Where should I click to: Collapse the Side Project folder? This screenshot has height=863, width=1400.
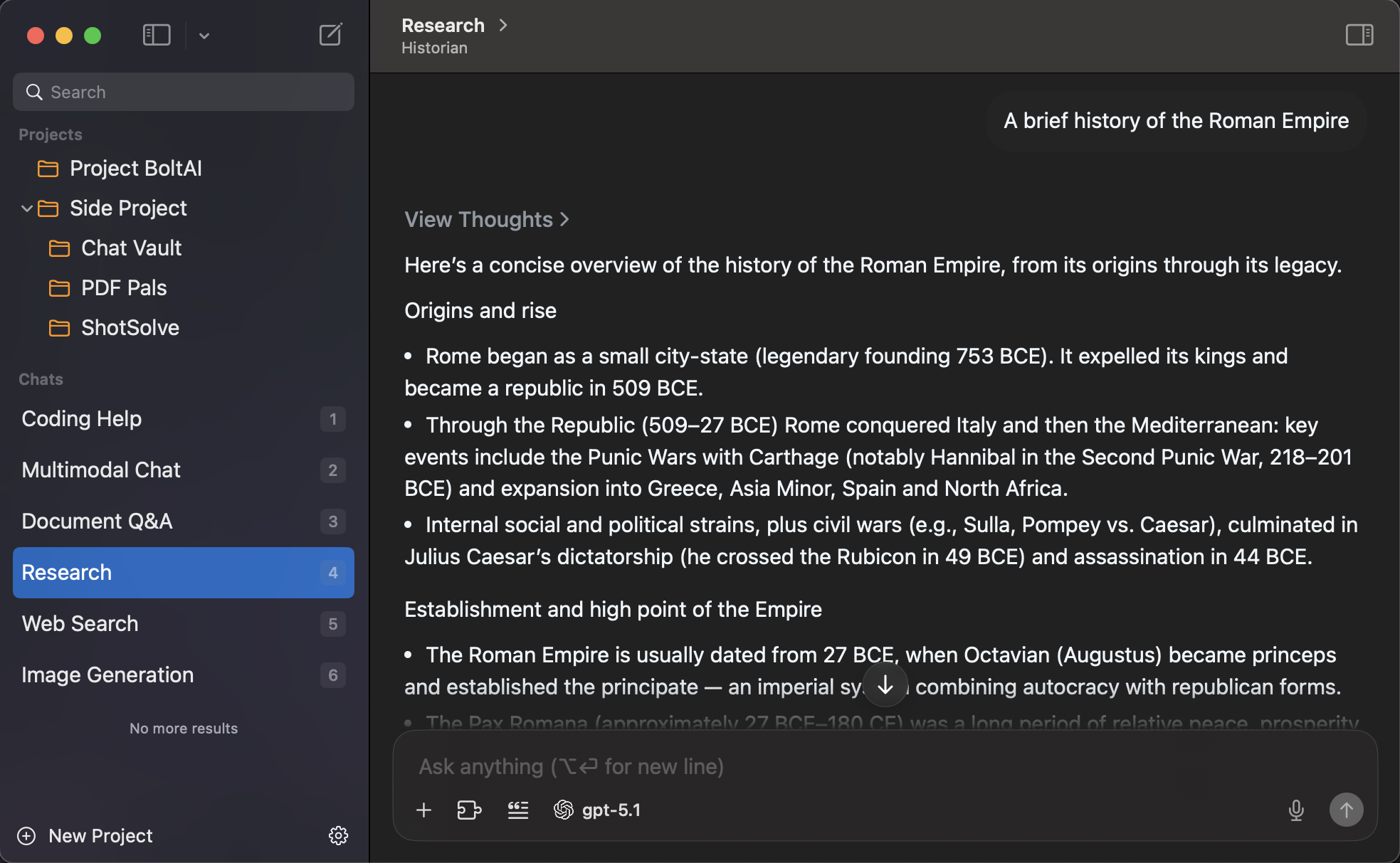click(26, 208)
